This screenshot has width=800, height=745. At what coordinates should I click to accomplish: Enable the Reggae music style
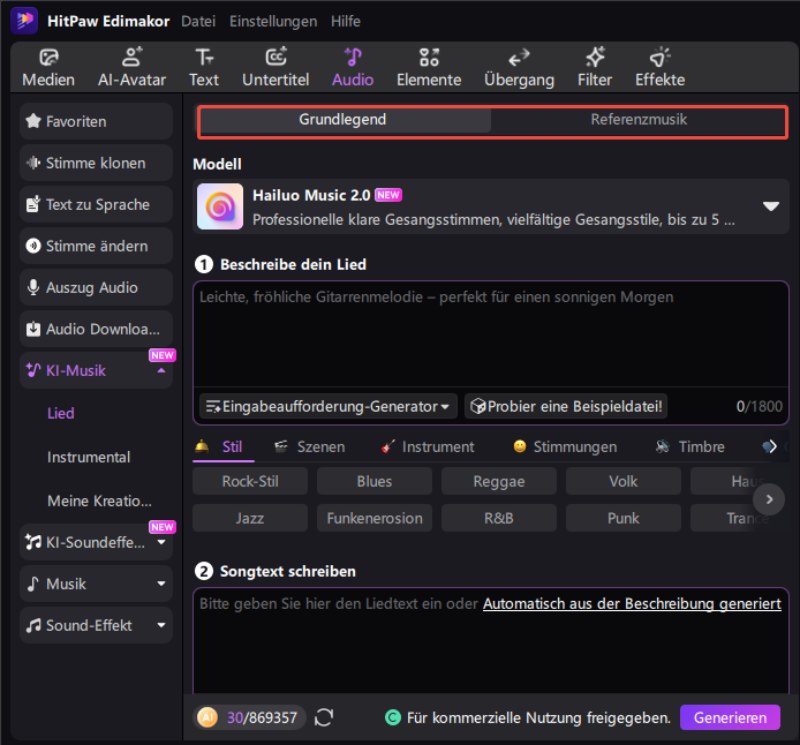[498, 481]
